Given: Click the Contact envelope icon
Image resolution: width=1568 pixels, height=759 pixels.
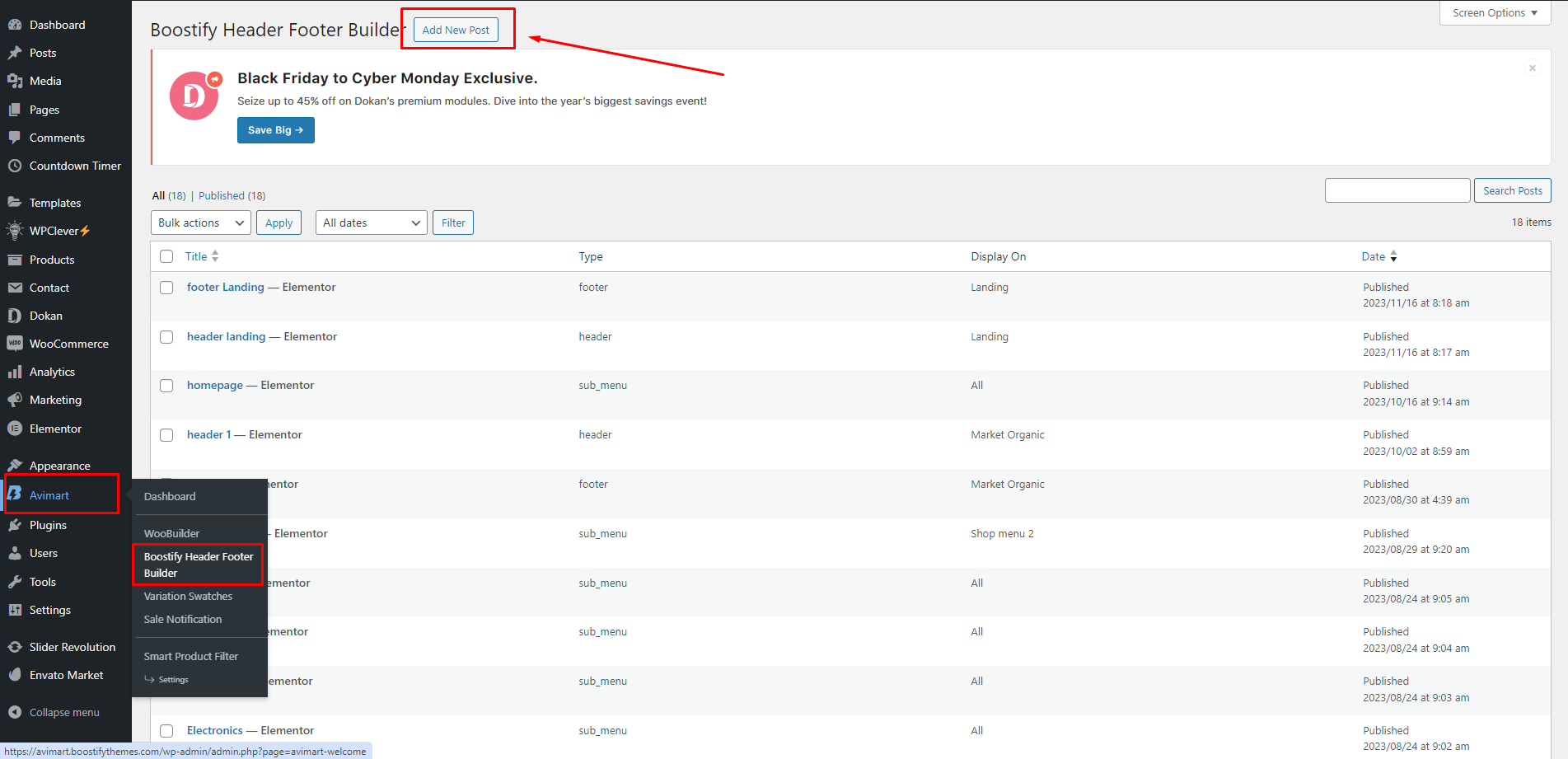Looking at the screenshot, I should click(x=15, y=288).
